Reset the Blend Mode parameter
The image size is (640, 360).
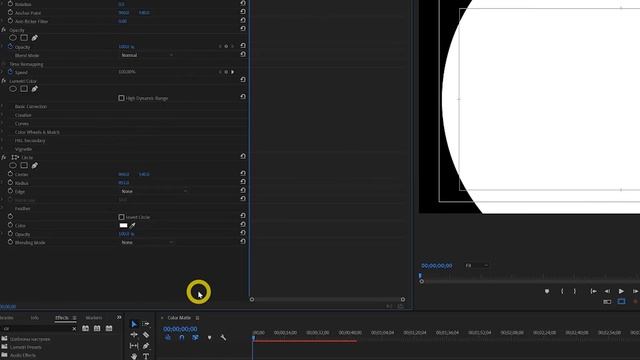click(243, 54)
